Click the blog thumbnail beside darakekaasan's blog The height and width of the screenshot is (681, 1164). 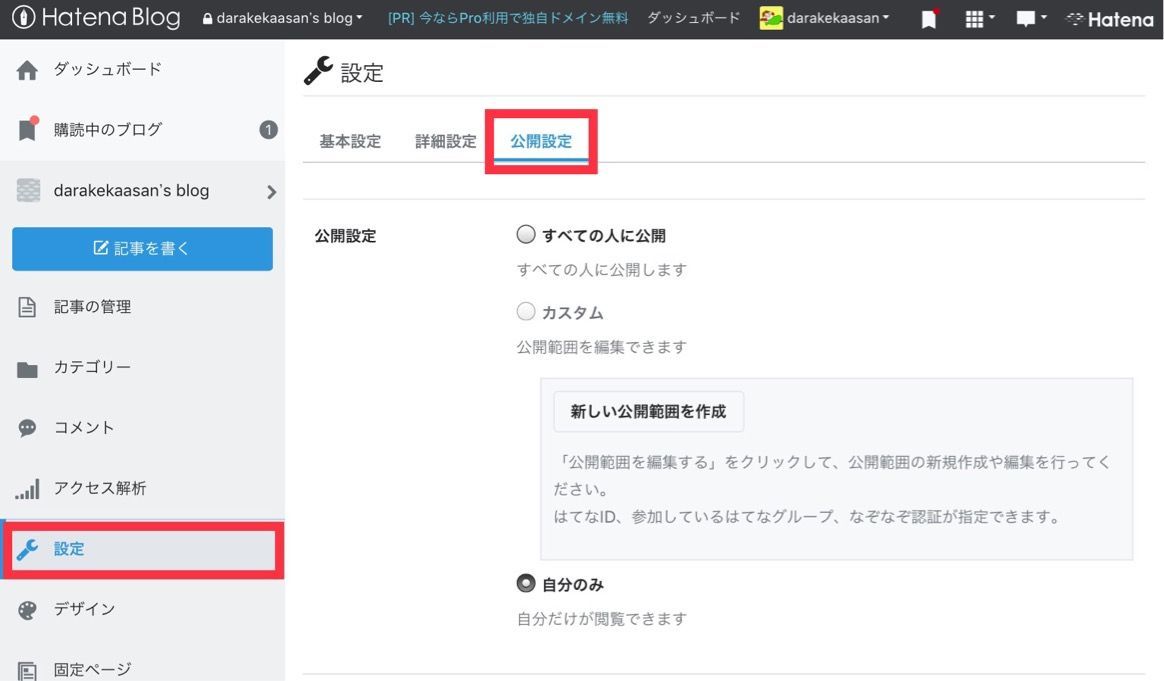click(x=28, y=190)
